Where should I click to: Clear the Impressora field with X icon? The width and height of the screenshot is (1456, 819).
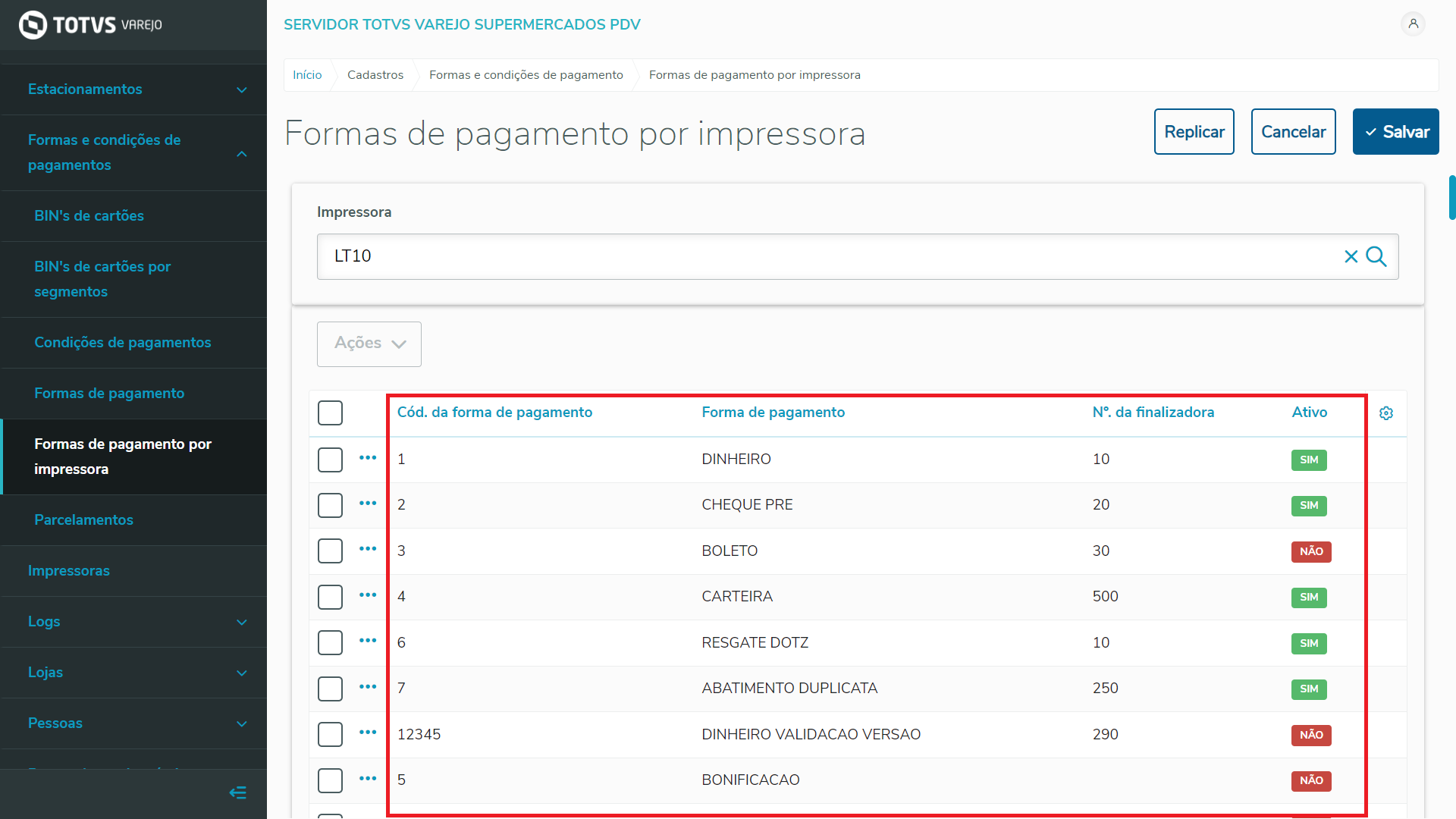pos(1351,256)
